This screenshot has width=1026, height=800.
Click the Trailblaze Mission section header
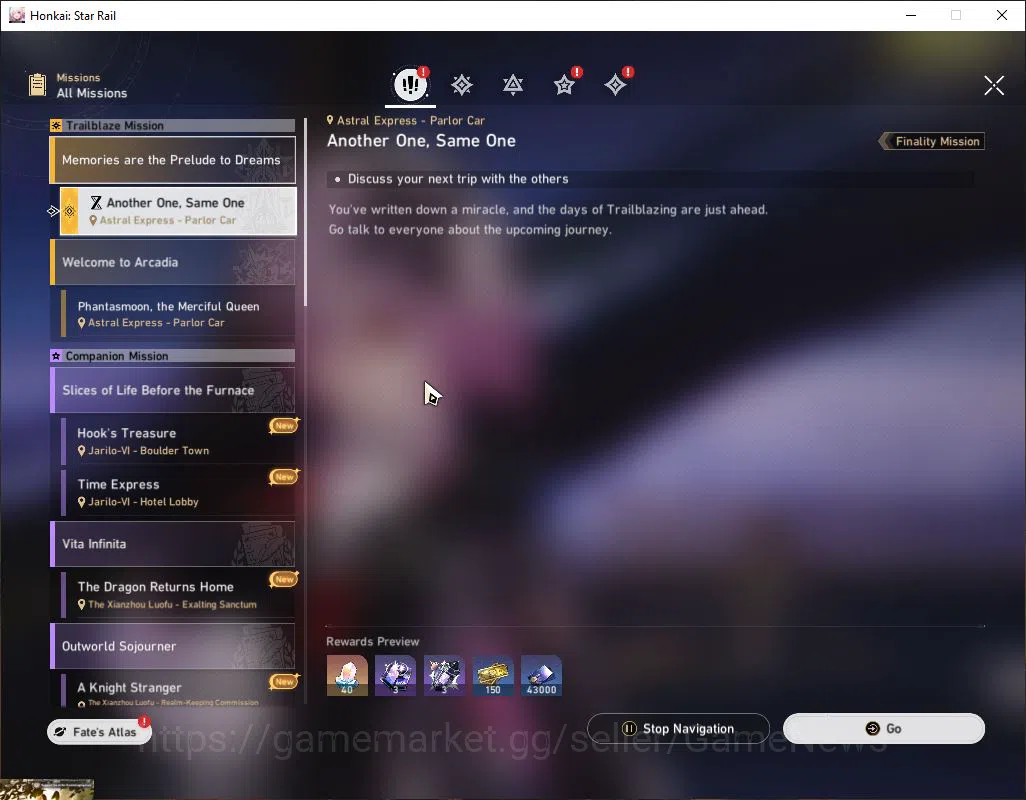tap(173, 126)
